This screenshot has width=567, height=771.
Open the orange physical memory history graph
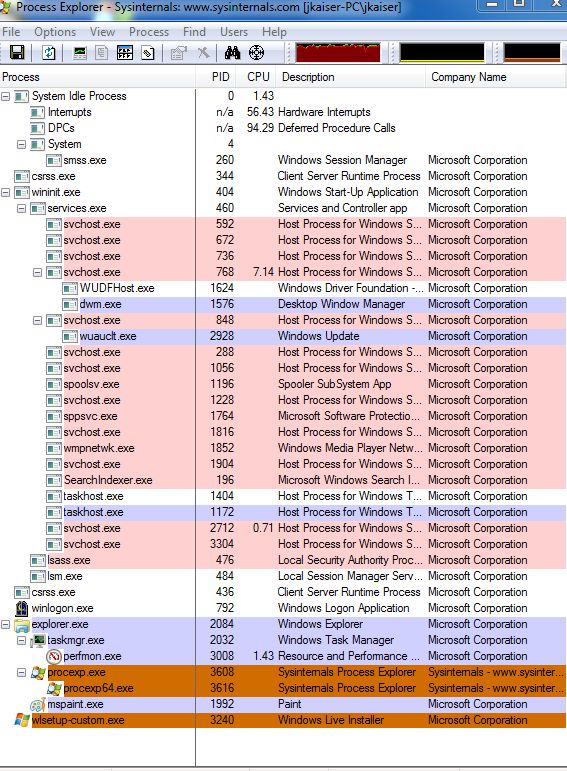pos(532,53)
